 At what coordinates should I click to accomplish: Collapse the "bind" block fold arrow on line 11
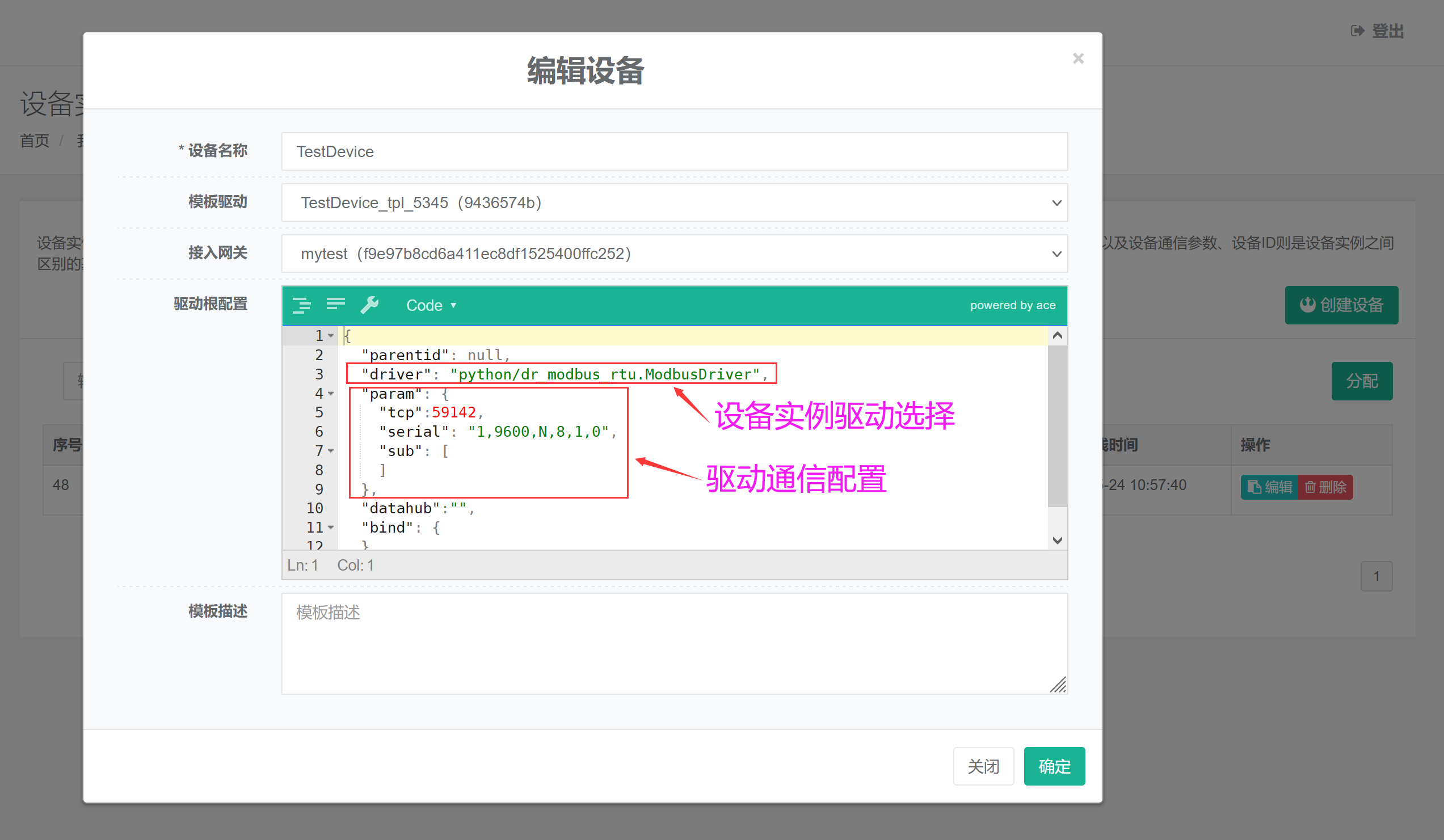[x=331, y=527]
